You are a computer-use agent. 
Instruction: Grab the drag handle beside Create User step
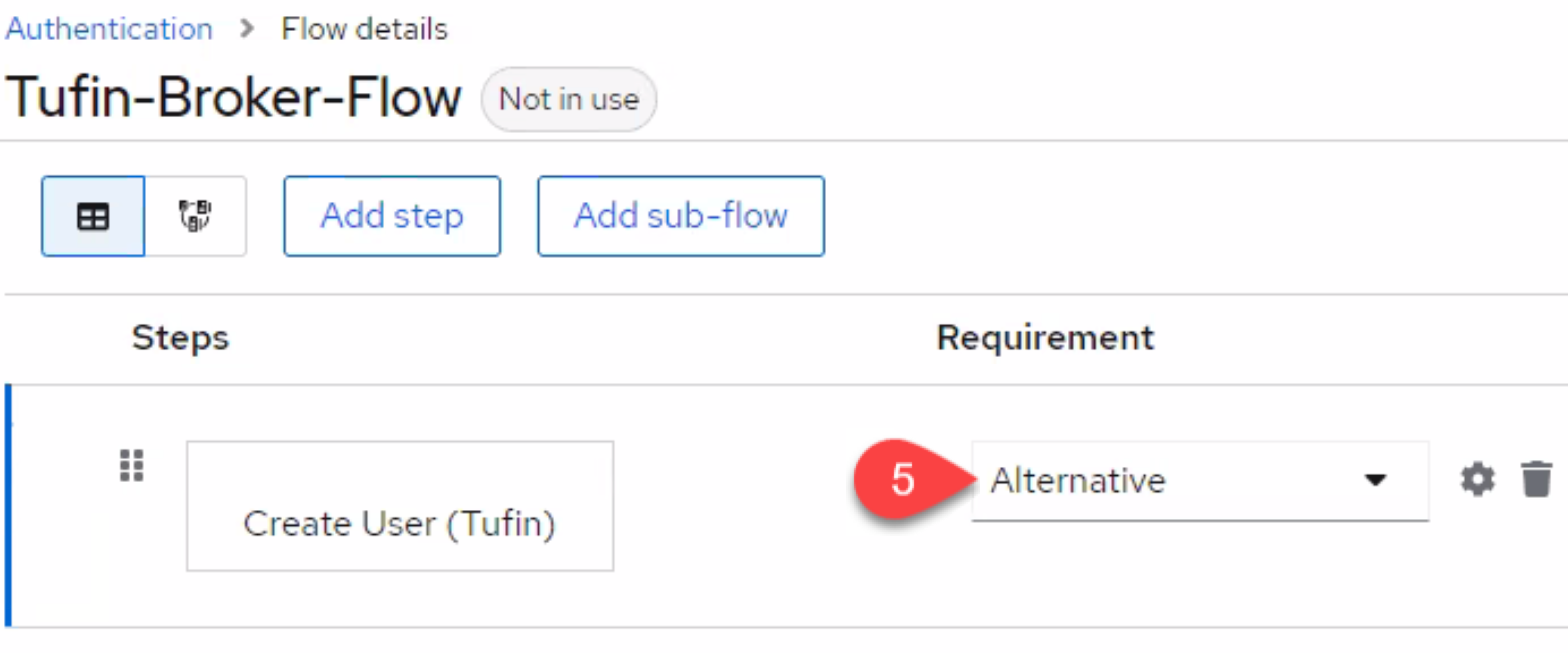tap(132, 465)
